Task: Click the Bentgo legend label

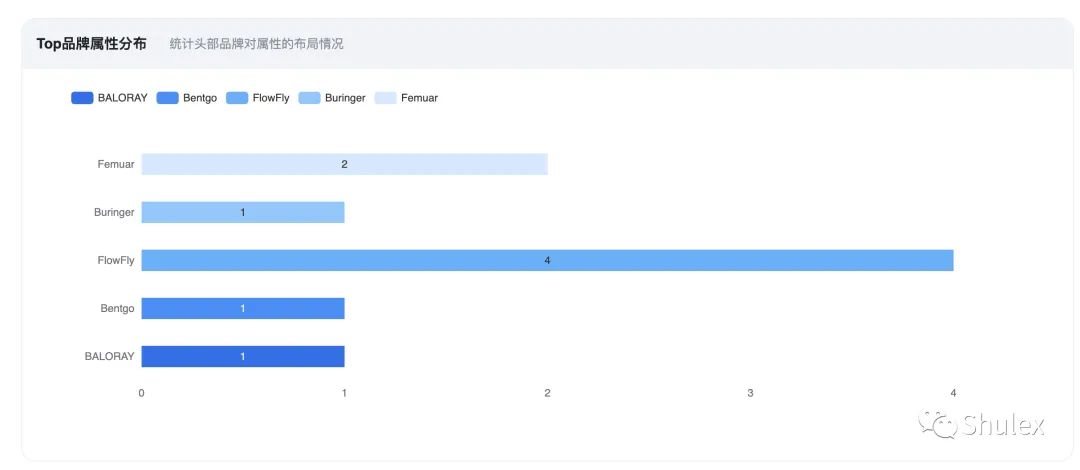Action: [x=200, y=98]
